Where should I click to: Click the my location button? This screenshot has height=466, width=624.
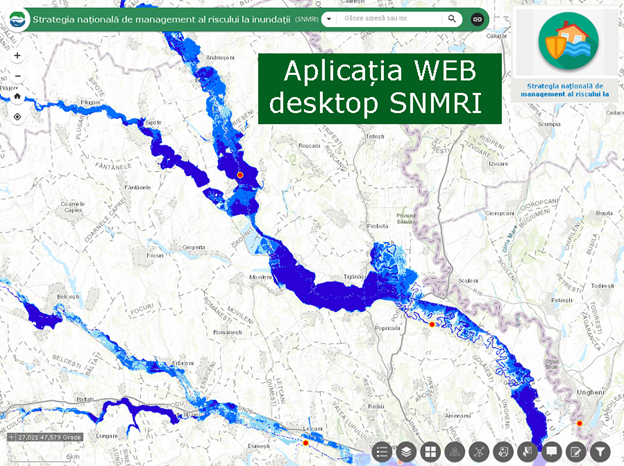point(17,116)
